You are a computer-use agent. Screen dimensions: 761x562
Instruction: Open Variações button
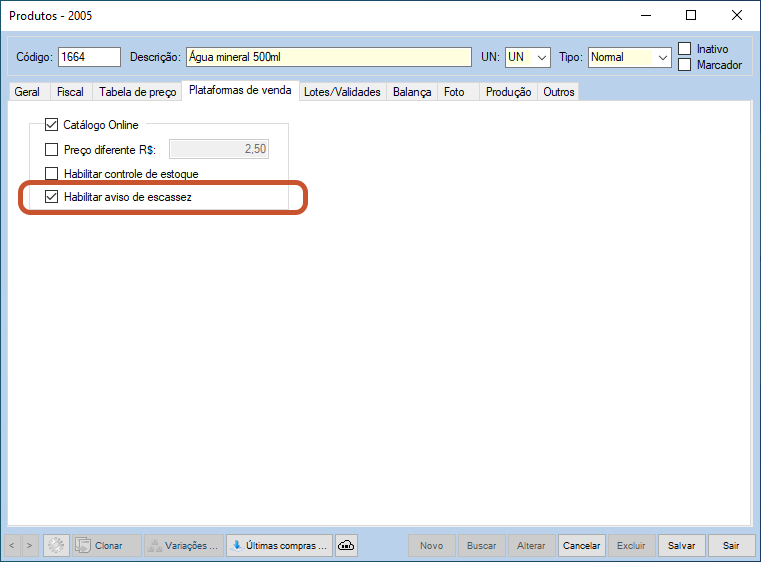[x=184, y=545]
